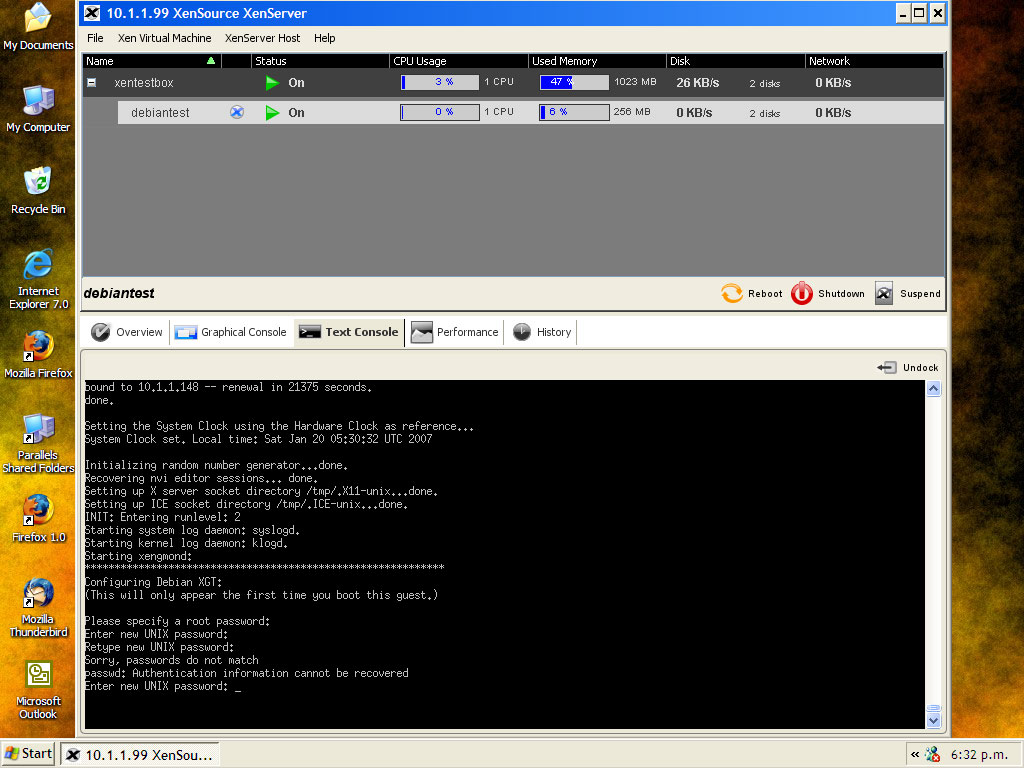Click the orange Reboot arrows icon
Screen dimensions: 1024x768
tap(731, 293)
